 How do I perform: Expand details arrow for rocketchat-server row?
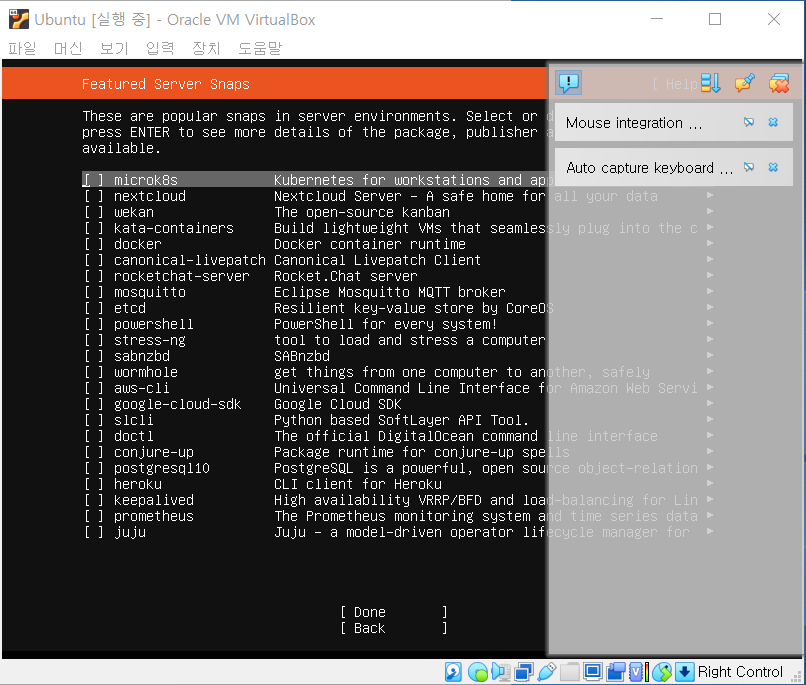[710, 275]
